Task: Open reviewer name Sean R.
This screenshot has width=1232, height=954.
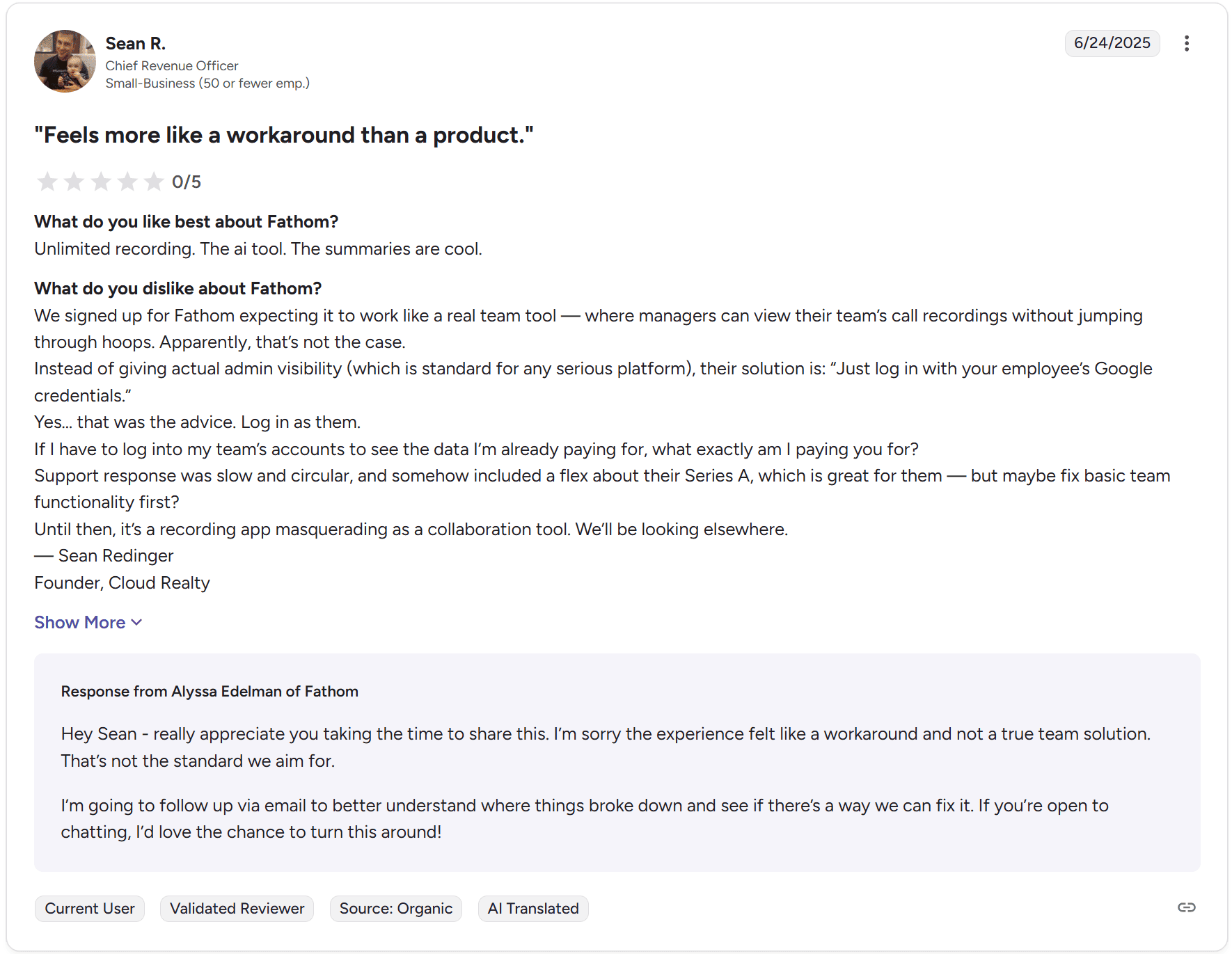Action: coord(136,43)
